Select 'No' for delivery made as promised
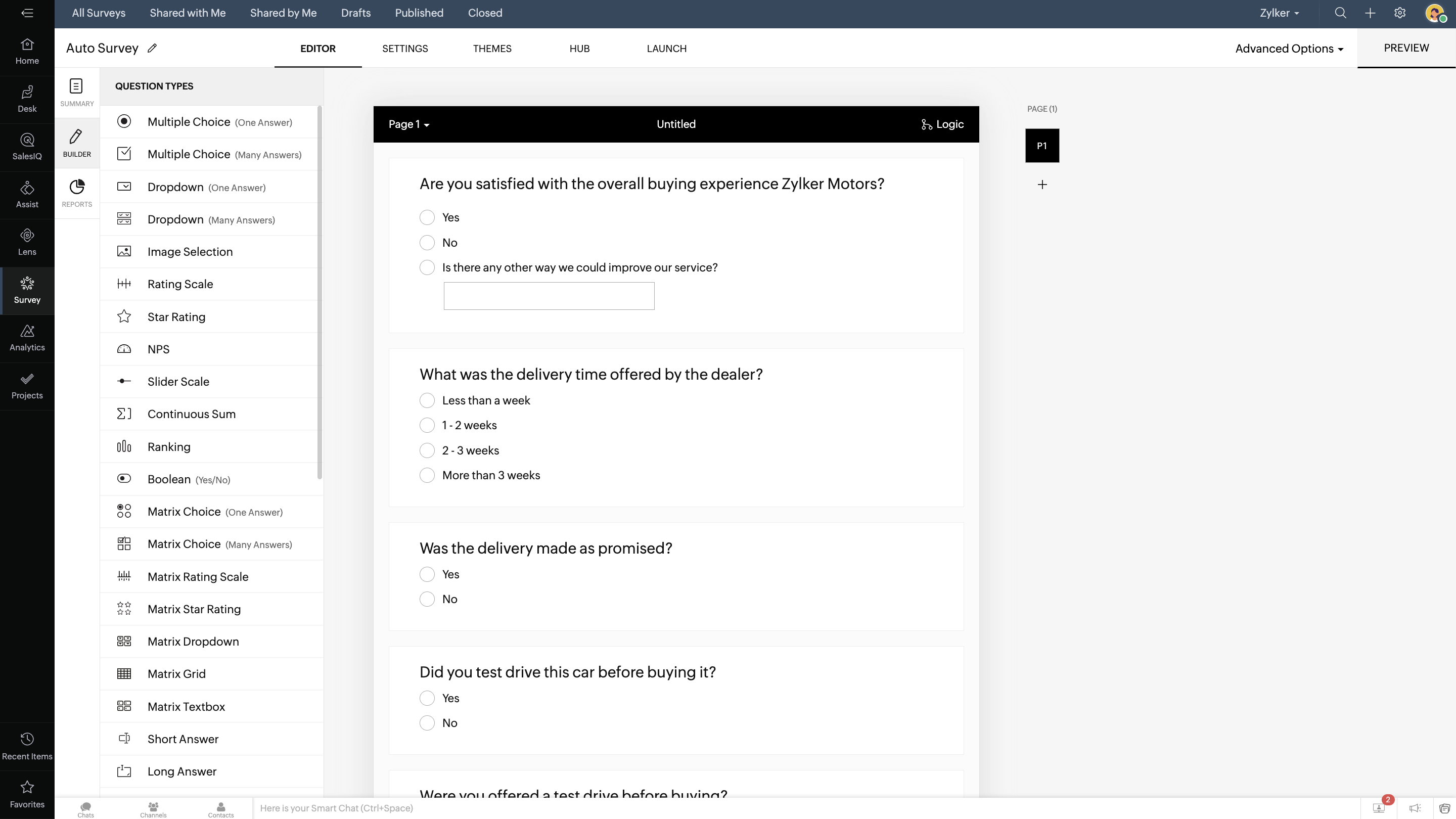This screenshot has width=1456, height=819. (427, 599)
